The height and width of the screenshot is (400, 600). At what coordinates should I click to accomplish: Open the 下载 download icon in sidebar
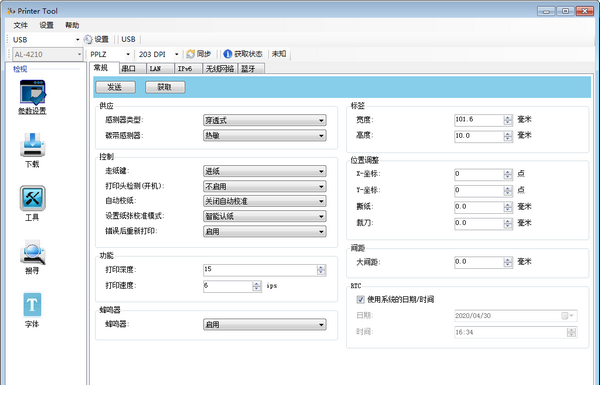[x=33, y=145]
